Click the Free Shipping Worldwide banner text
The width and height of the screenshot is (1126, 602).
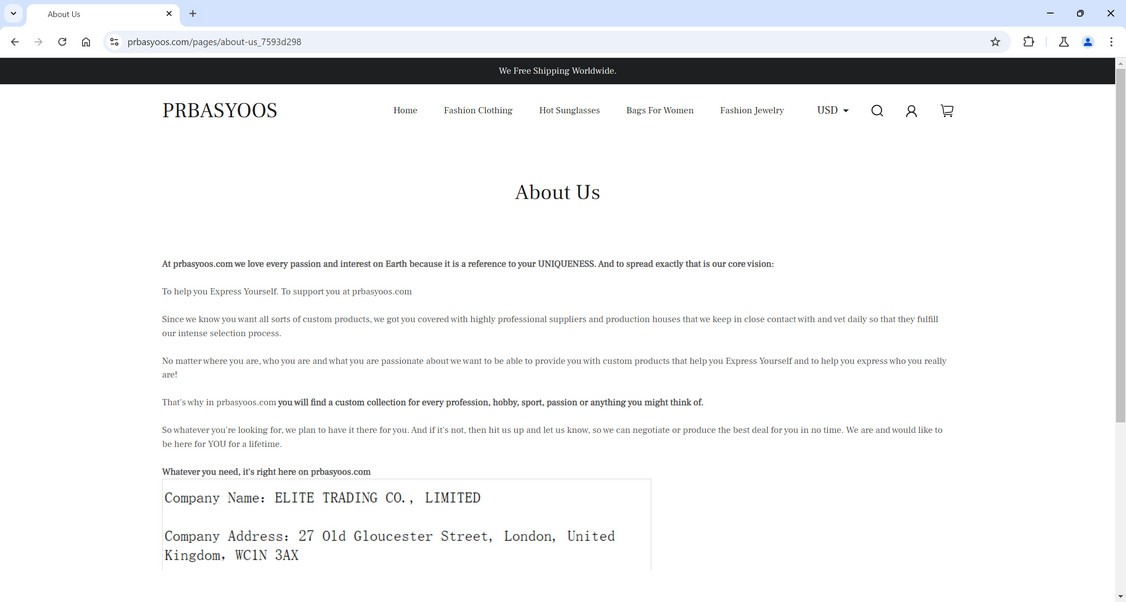pos(557,71)
